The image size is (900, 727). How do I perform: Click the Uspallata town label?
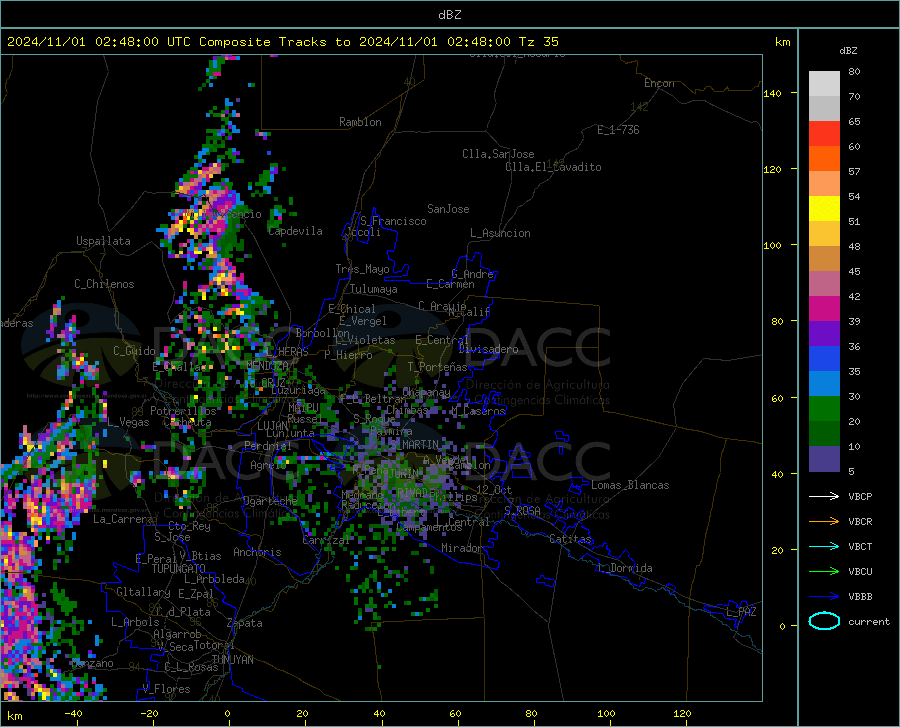tap(103, 241)
